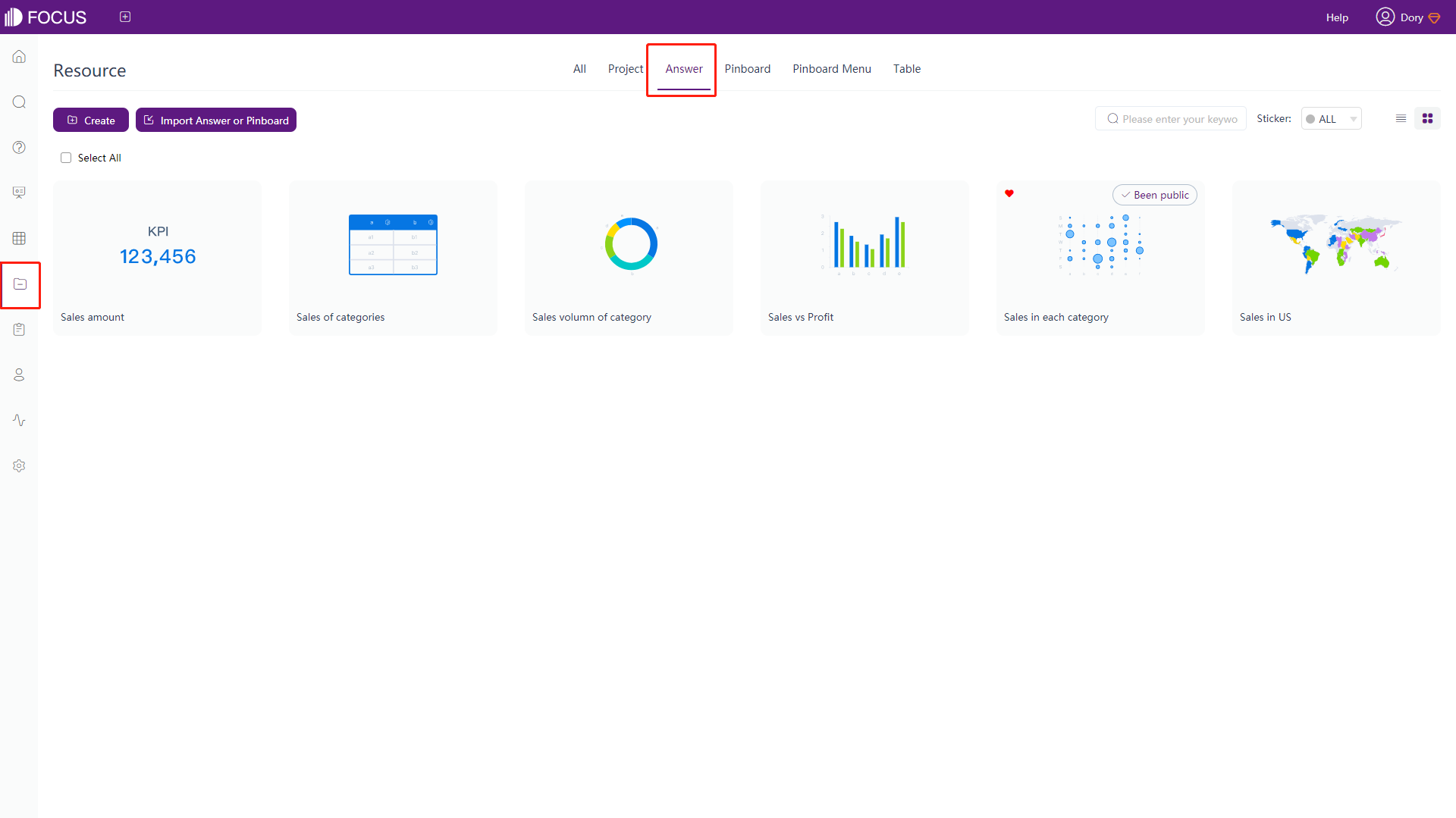The width and height of the screenshot is (1456, 818).
Task: Open the Pinboard presentation icon in sidebar
Action: 19,193
